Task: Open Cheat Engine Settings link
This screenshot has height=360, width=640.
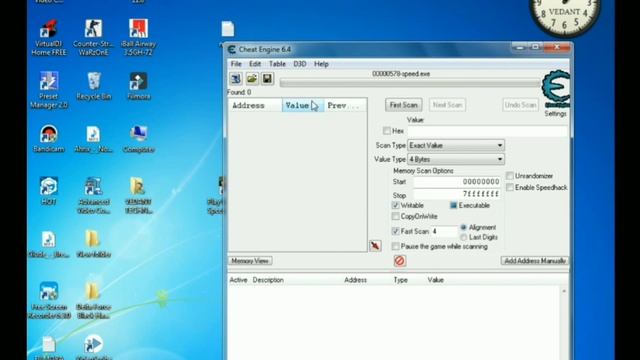Action: coord(555,114)
